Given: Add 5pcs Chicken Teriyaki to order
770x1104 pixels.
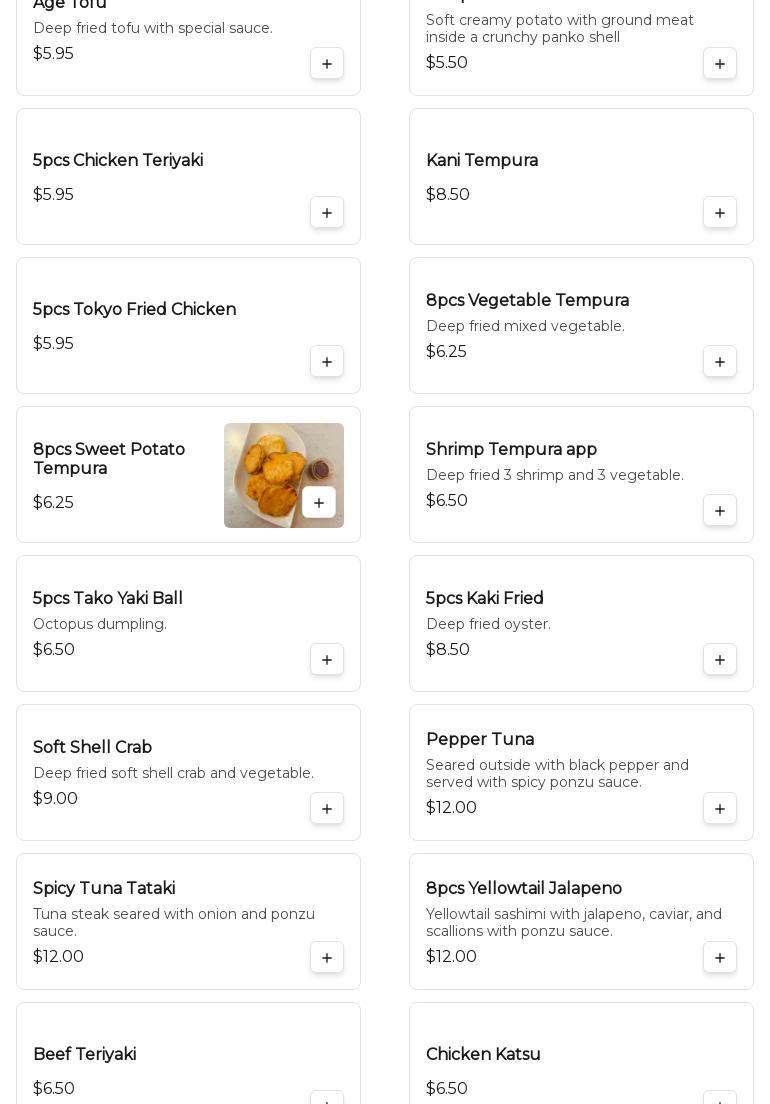Looking at the screenshot, I should click(x=327, y=213).
